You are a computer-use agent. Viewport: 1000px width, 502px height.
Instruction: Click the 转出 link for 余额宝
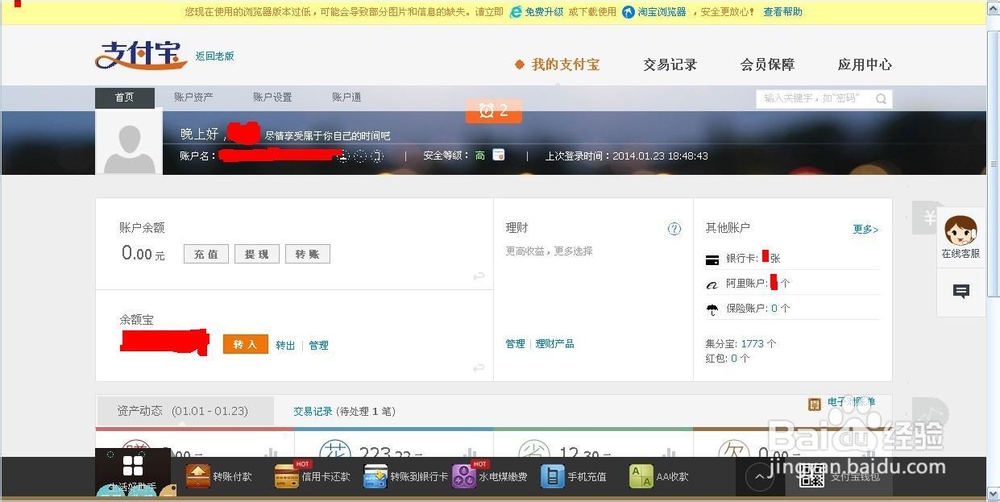(286, 345)
